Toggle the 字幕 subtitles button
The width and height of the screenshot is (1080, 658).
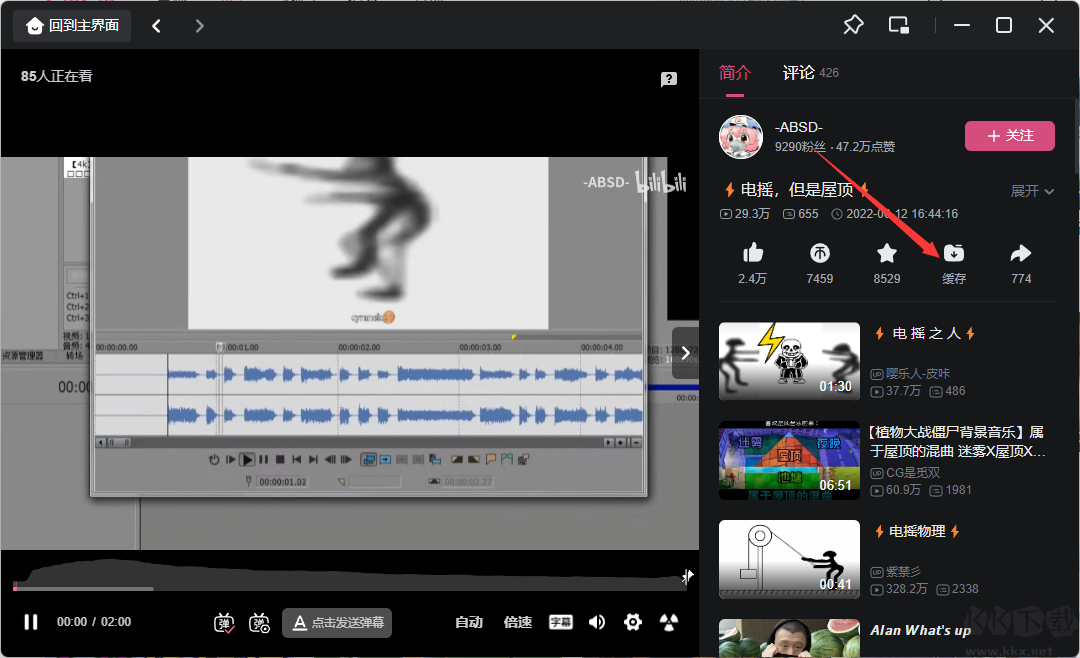560,622
